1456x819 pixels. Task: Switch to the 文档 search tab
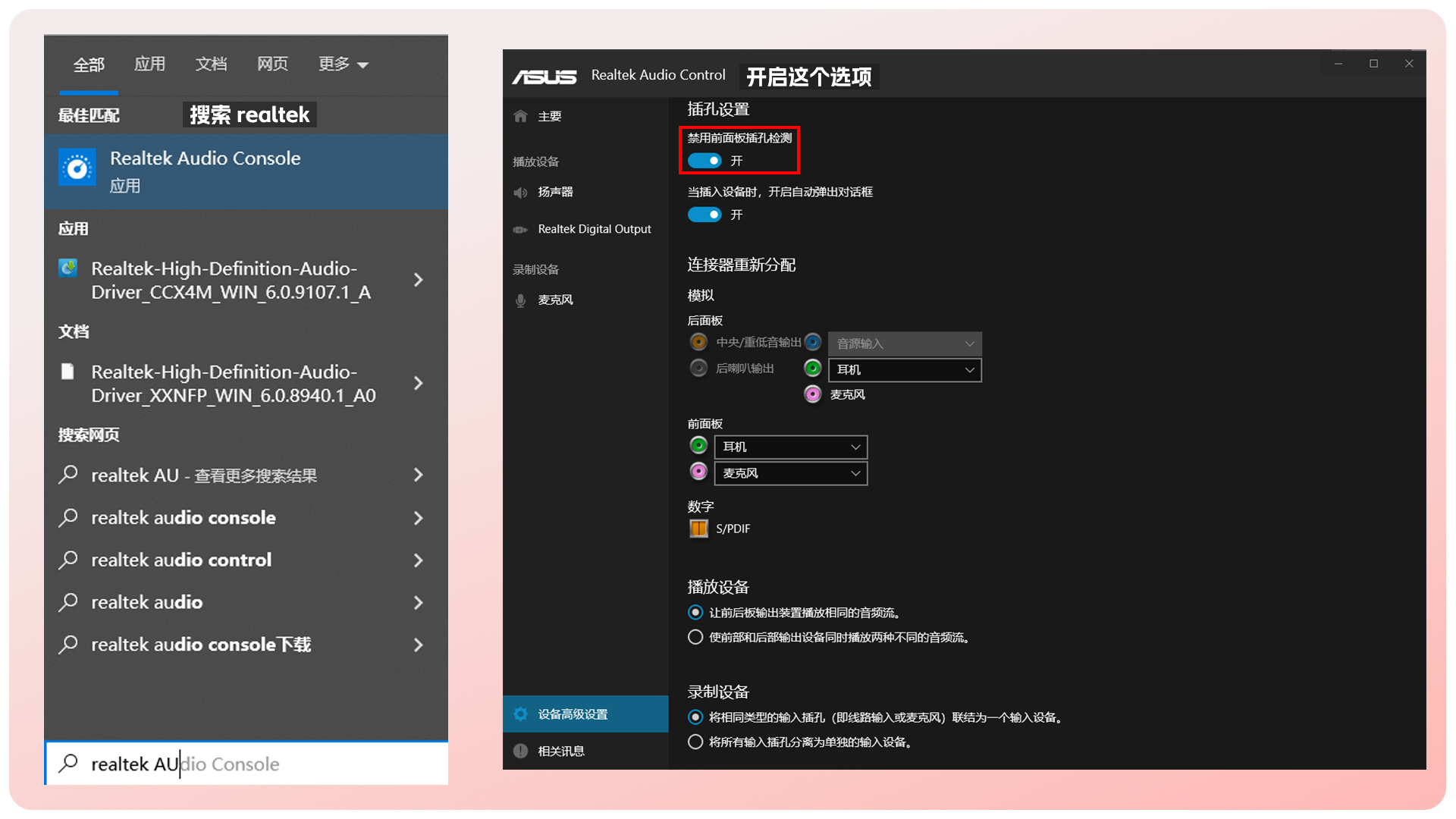[211, 64]
